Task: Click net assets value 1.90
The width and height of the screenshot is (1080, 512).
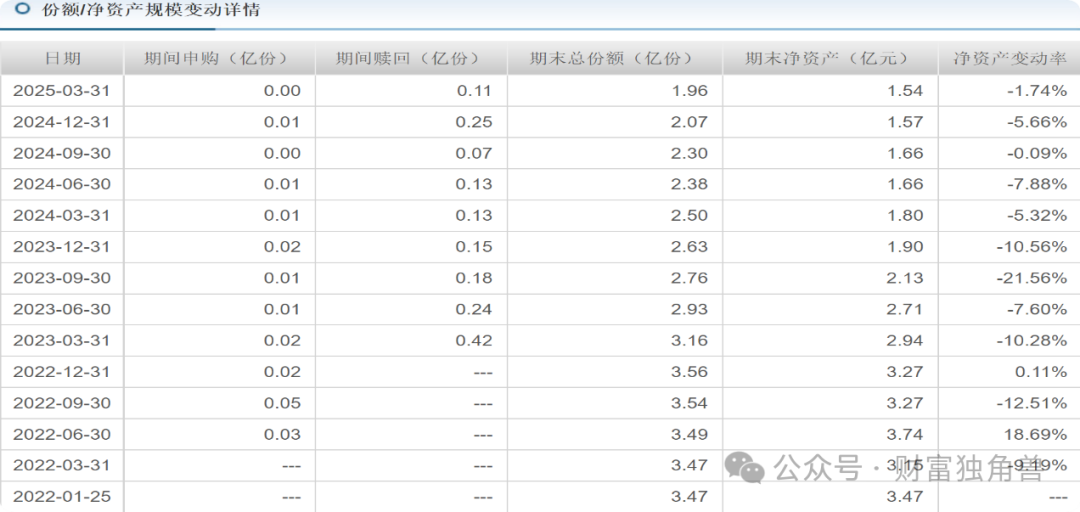Action: point(905,246)
